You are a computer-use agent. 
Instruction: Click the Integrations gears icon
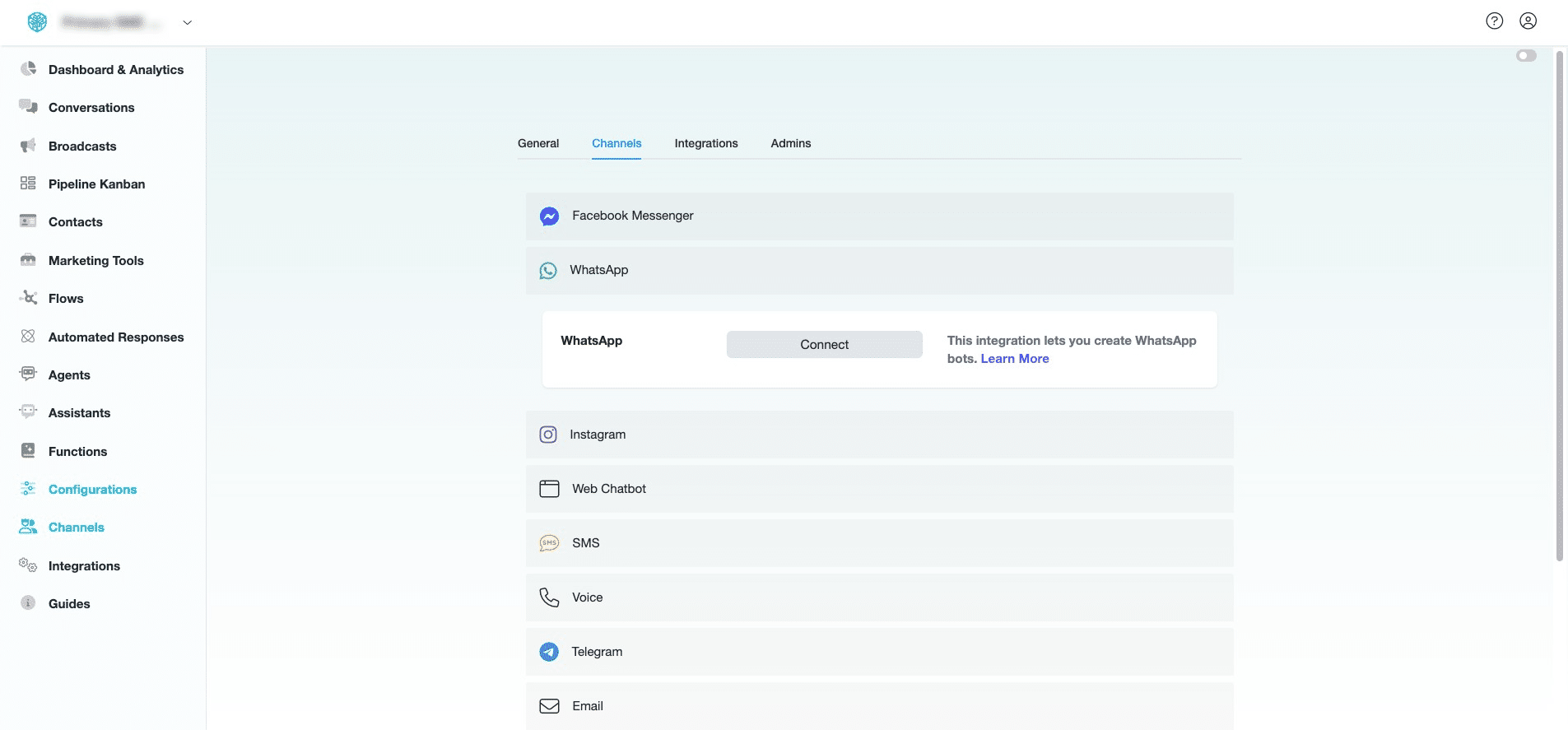click(x=28, y=565)
